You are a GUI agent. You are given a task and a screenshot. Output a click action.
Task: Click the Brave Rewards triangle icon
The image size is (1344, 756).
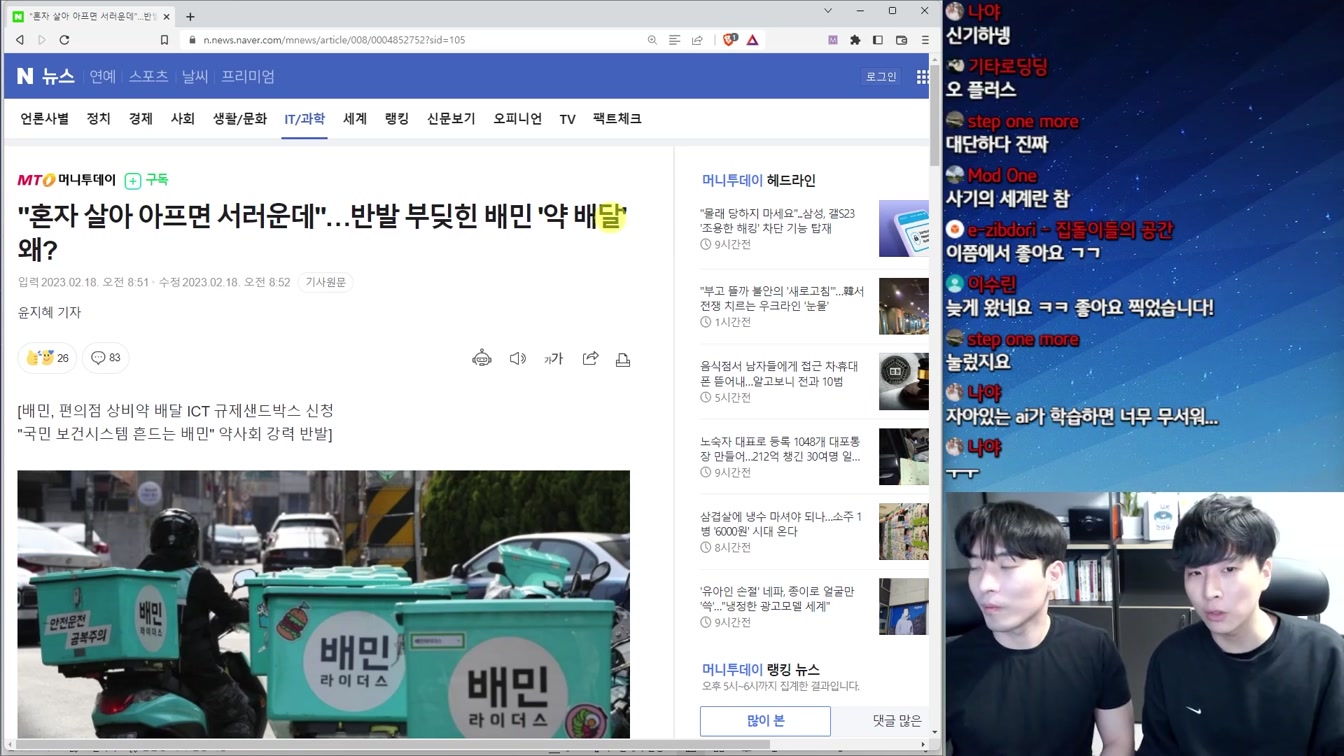coord(752,40)
